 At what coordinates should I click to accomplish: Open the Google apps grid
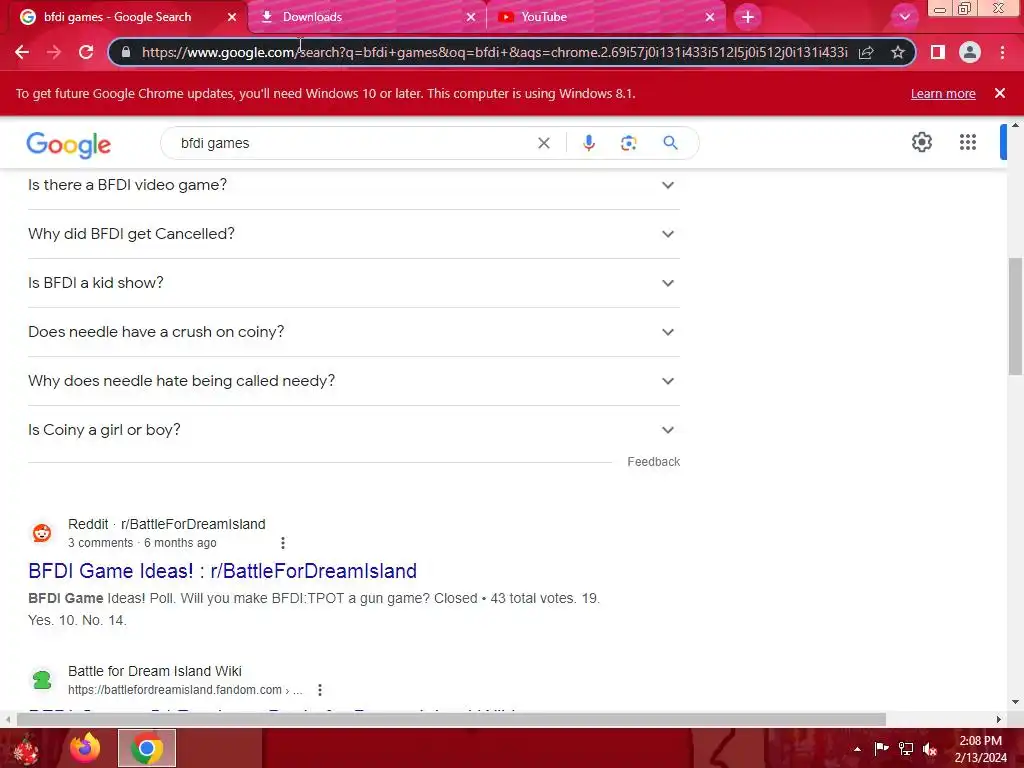[968, 142]
